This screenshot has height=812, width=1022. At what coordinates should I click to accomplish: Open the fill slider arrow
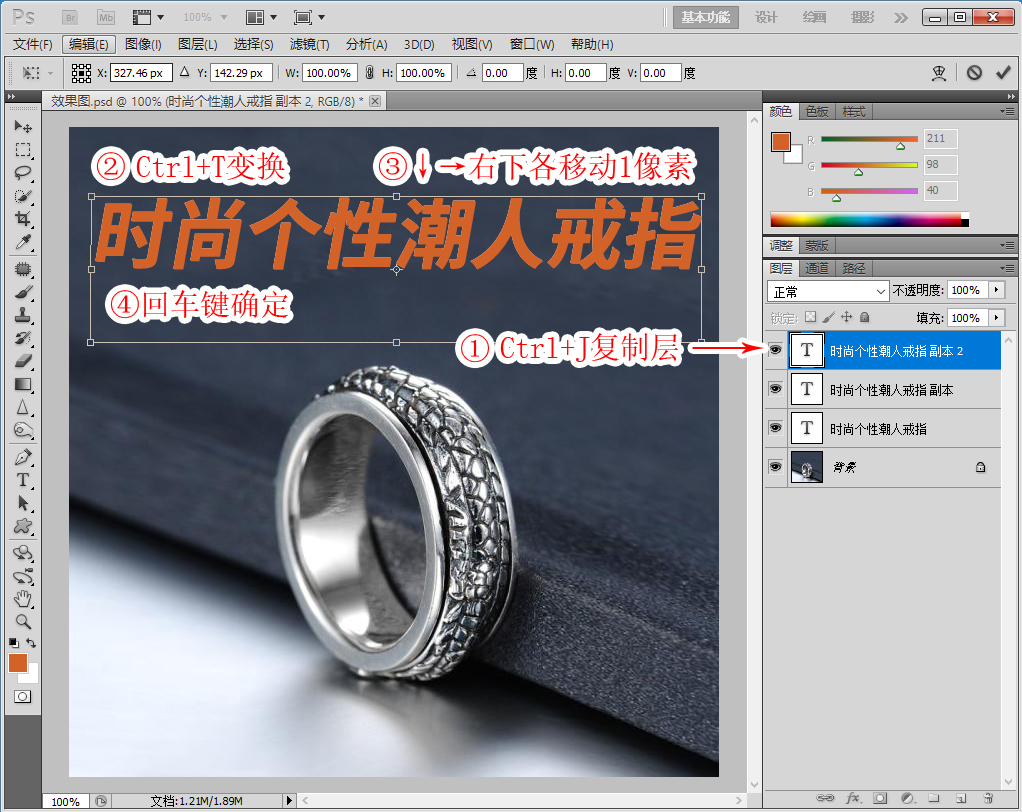pyautogui.click(x=997, y=318)
